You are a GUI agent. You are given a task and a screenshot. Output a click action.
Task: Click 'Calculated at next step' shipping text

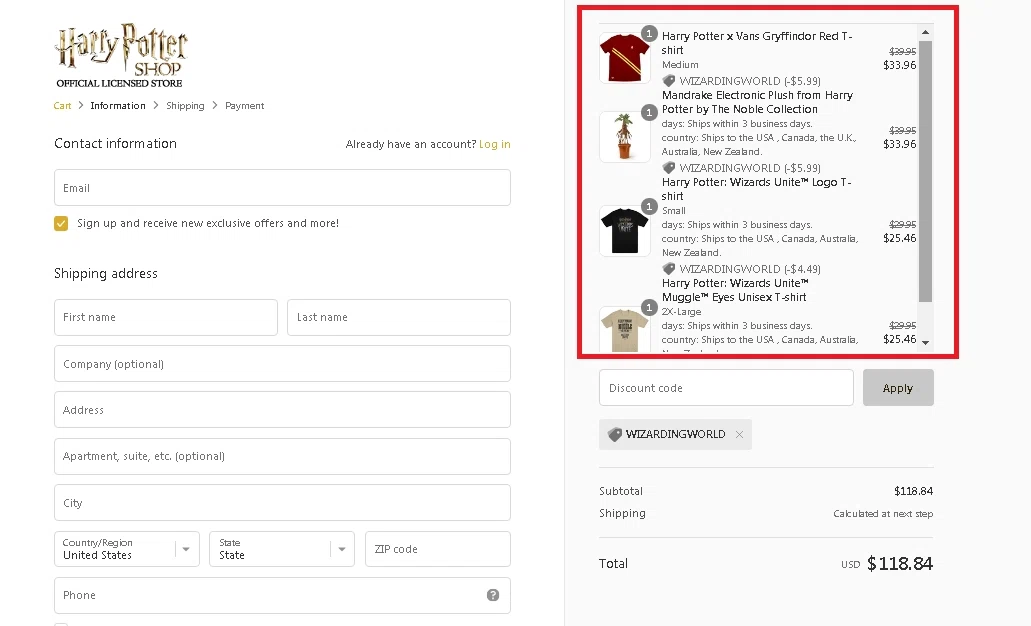point(883,514)
